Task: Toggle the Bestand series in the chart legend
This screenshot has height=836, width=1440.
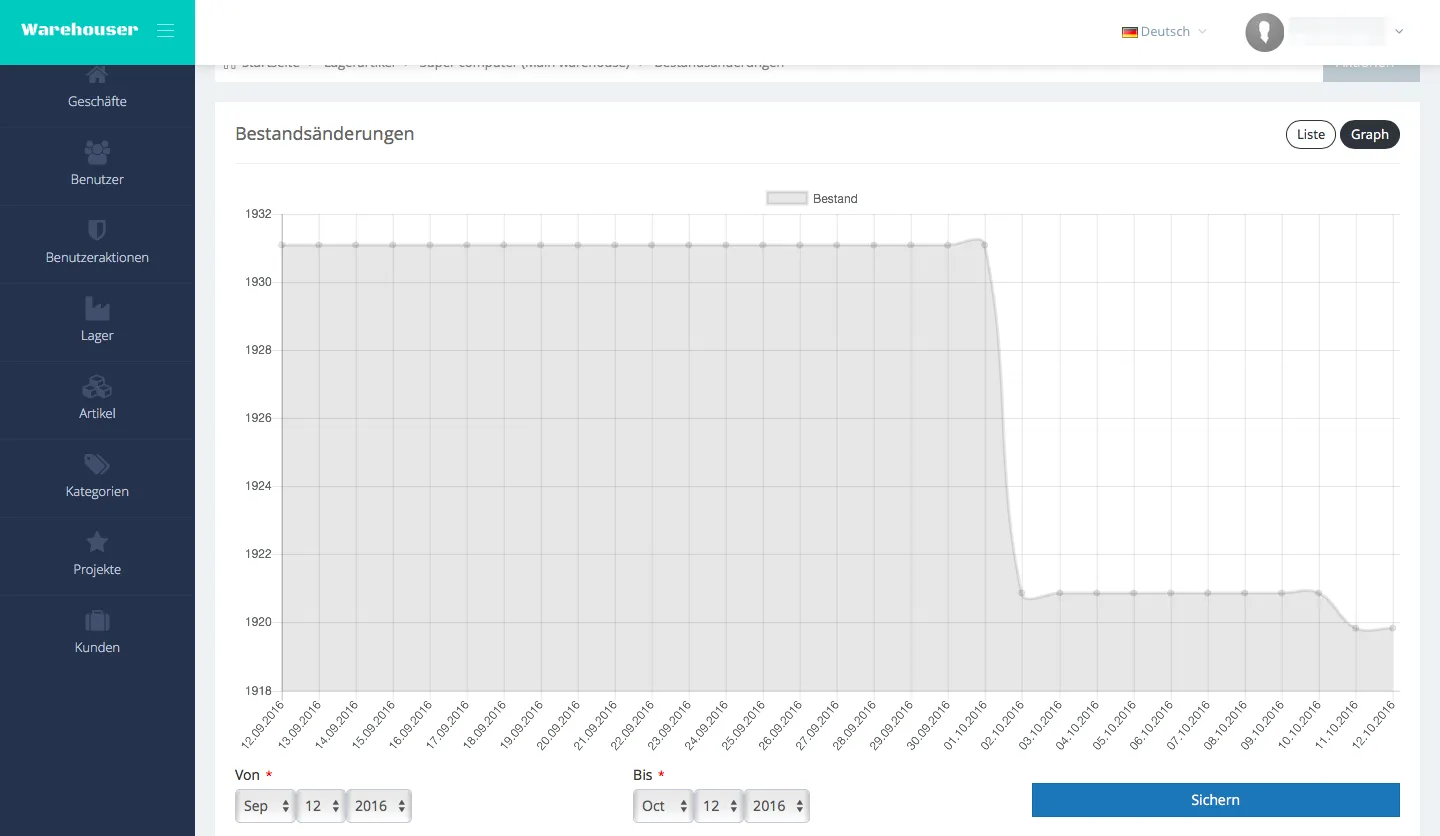Action: pos(812,198)
